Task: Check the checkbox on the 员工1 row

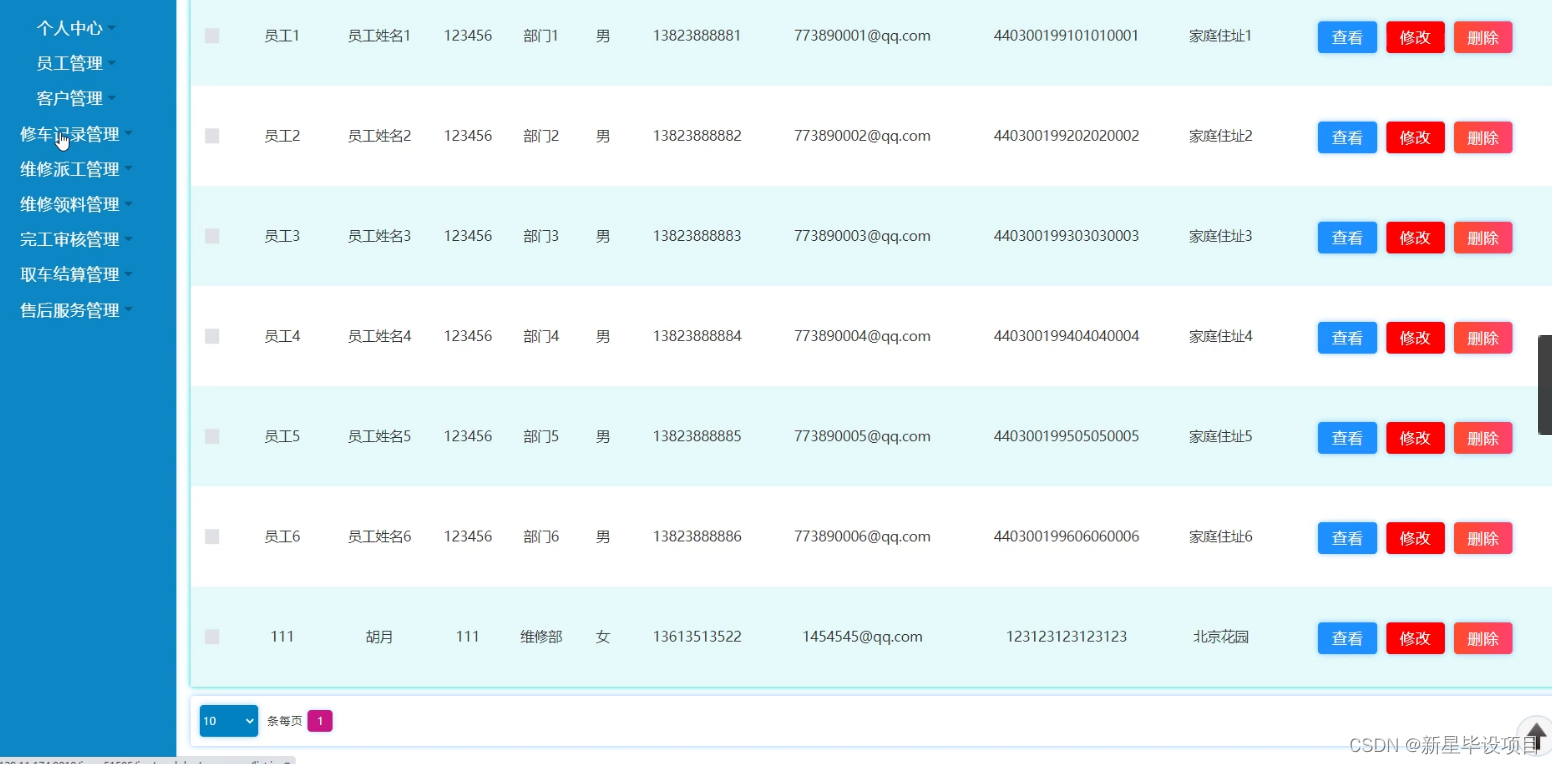Action: tap(211, 36)
